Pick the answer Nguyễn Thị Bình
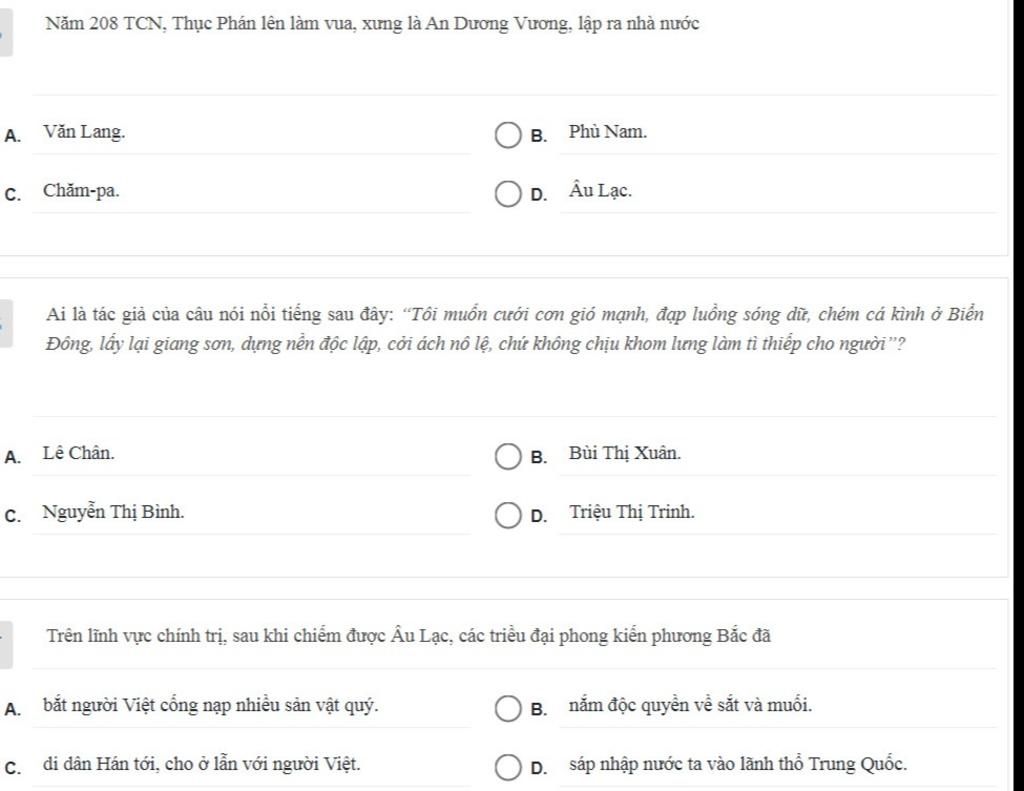Viewport: 1024px width, 791px height. click(114, 512)
